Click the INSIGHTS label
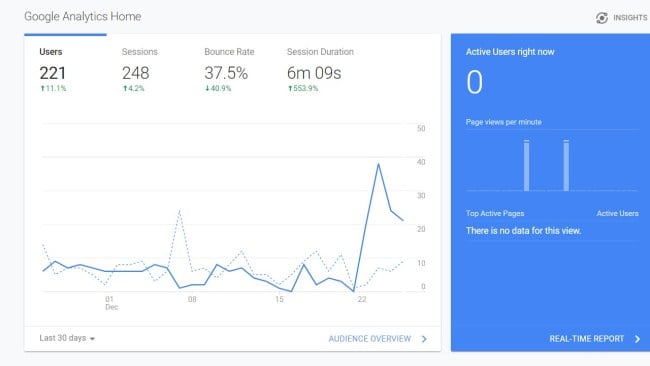The height and width of the screenshot is (366, 650). (630, 18)
